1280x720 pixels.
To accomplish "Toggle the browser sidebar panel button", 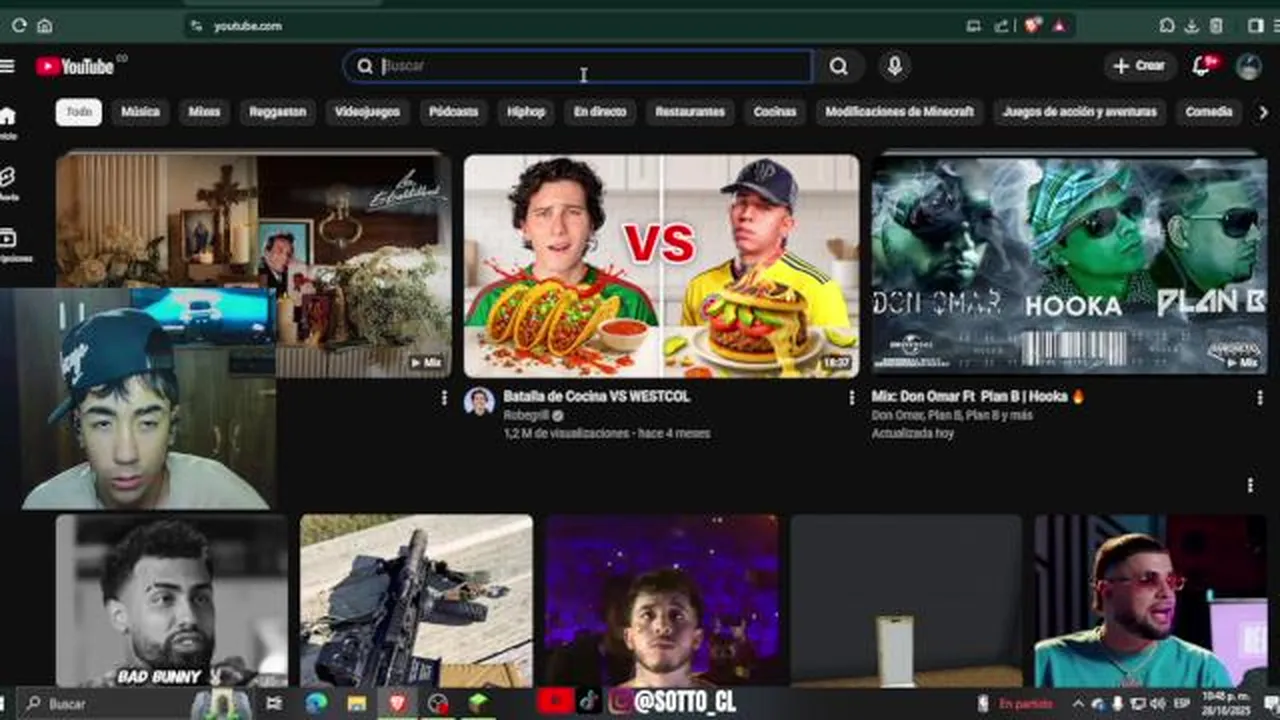I will [x=1256, y=26].
